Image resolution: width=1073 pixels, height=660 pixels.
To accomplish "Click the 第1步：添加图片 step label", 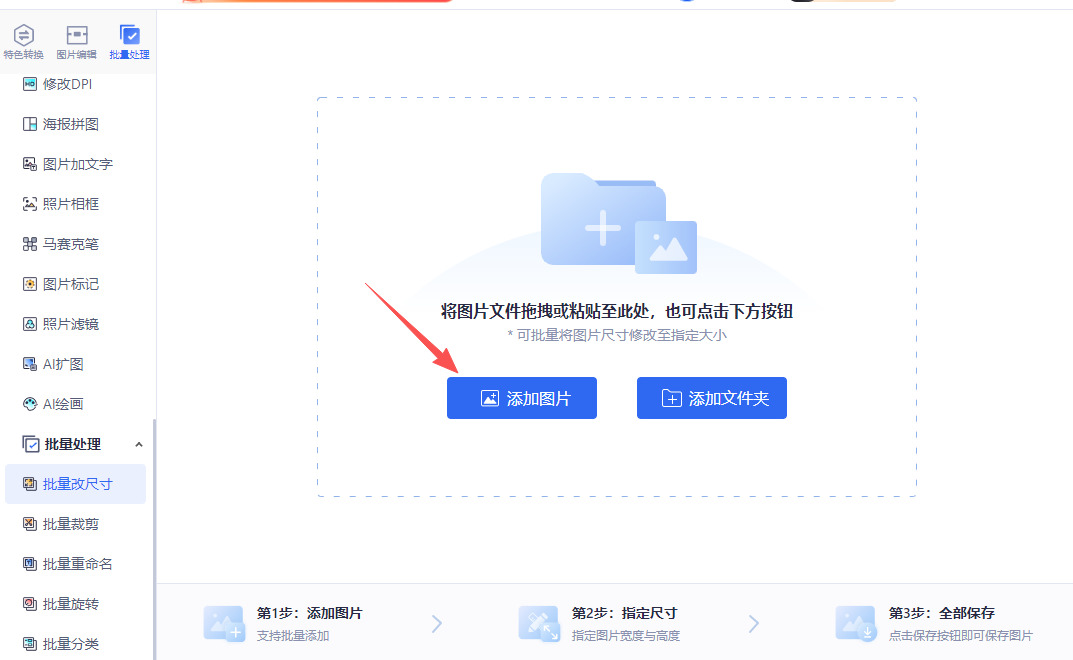I will 309,613.
